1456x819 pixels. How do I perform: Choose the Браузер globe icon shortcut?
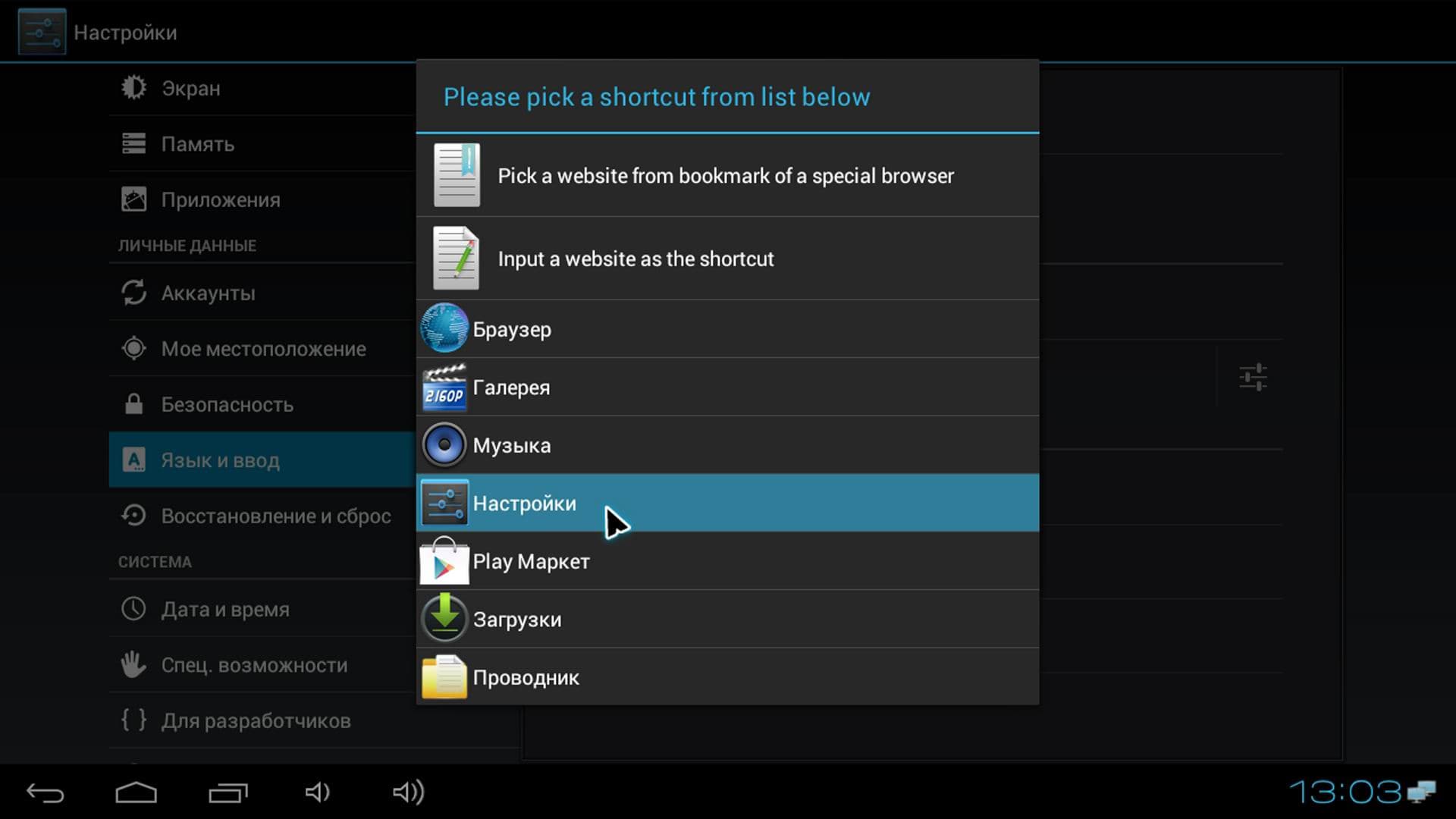[x=444, y=328]
